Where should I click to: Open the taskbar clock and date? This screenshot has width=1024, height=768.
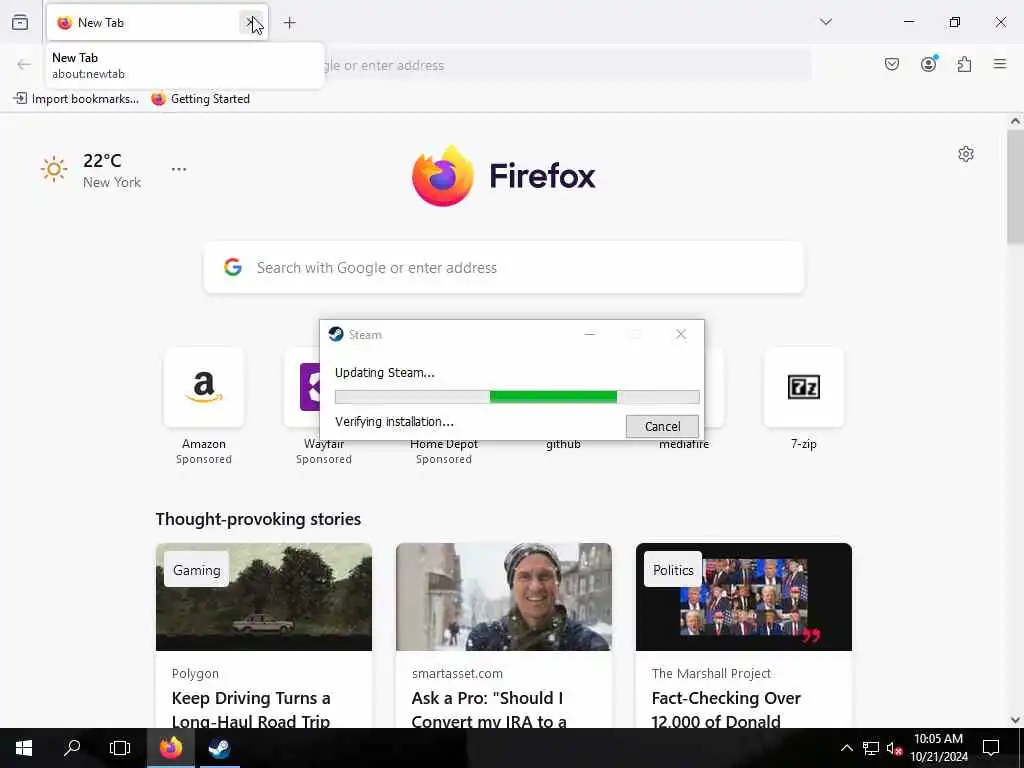(938, 748)
